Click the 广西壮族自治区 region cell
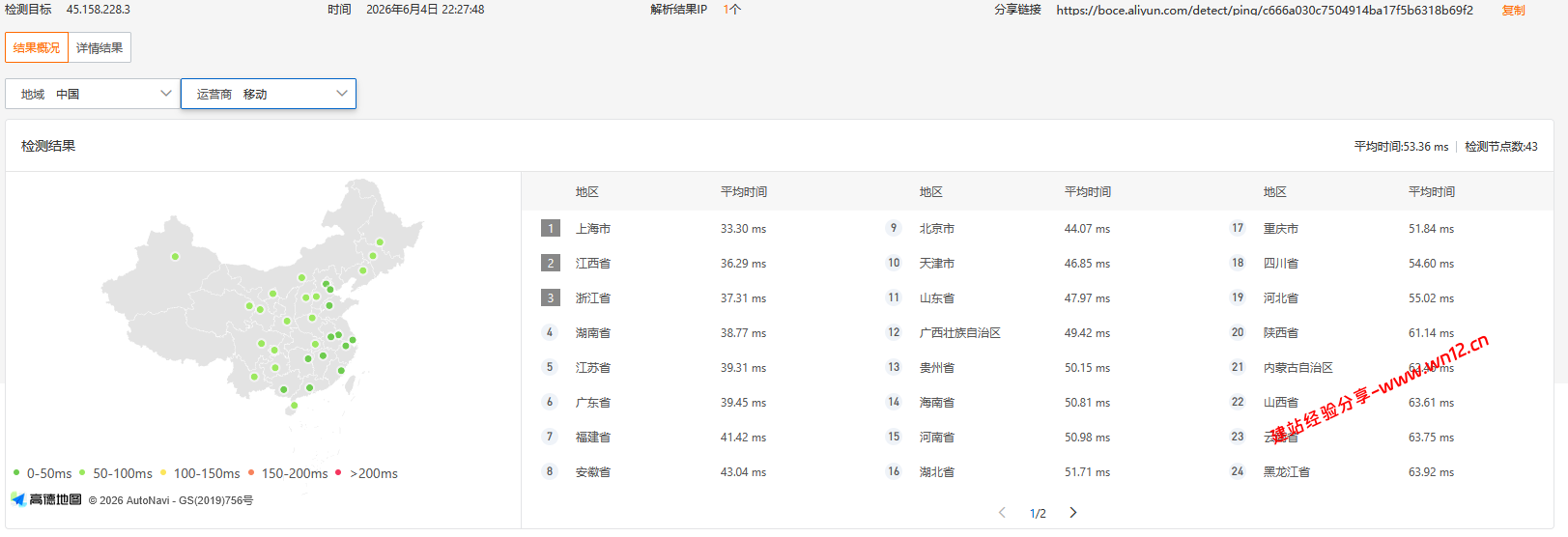The height and width of the screenshot is (537, 1568). (960, 333)
